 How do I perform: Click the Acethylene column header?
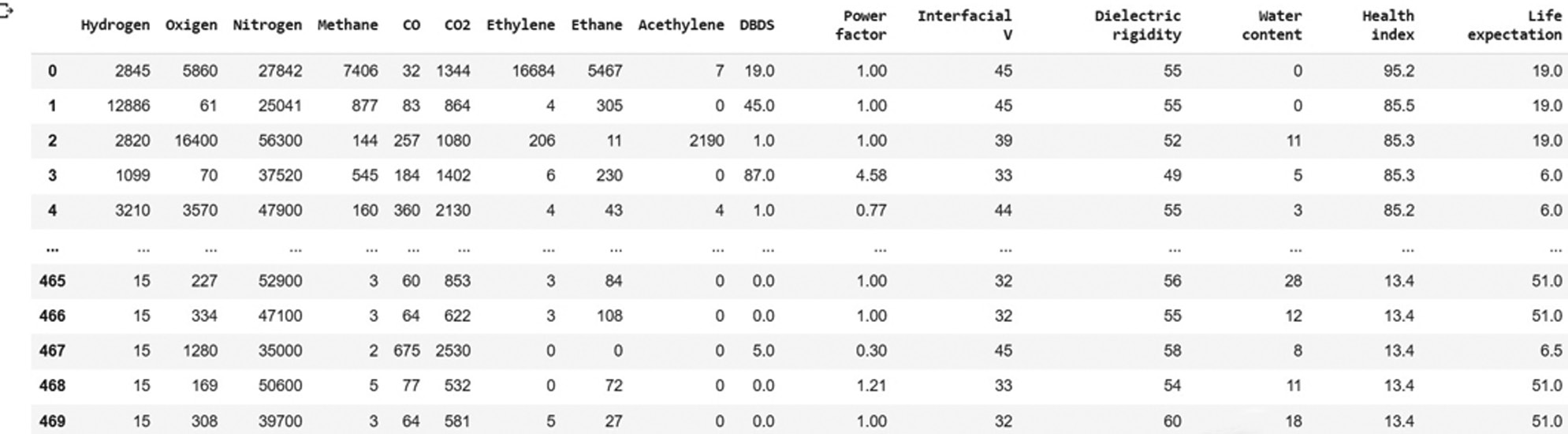click(x=681, y=25)
